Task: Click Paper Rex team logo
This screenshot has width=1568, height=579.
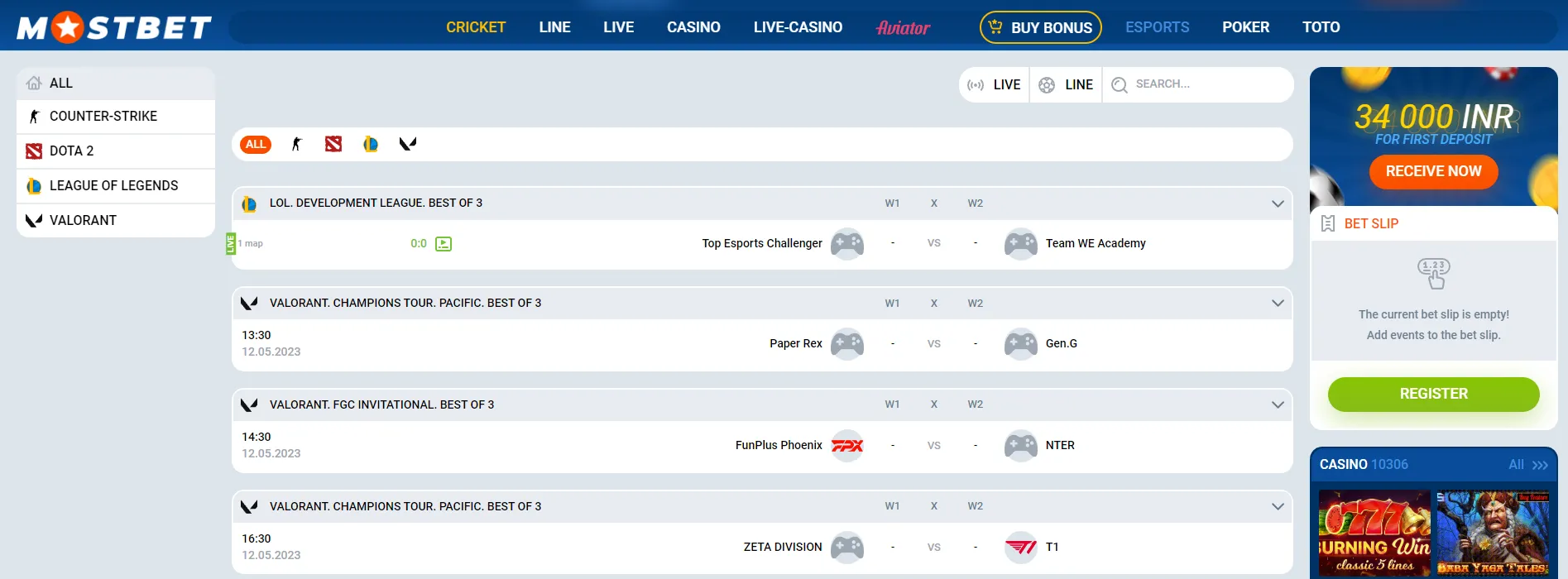Action: tap(847, 344)
